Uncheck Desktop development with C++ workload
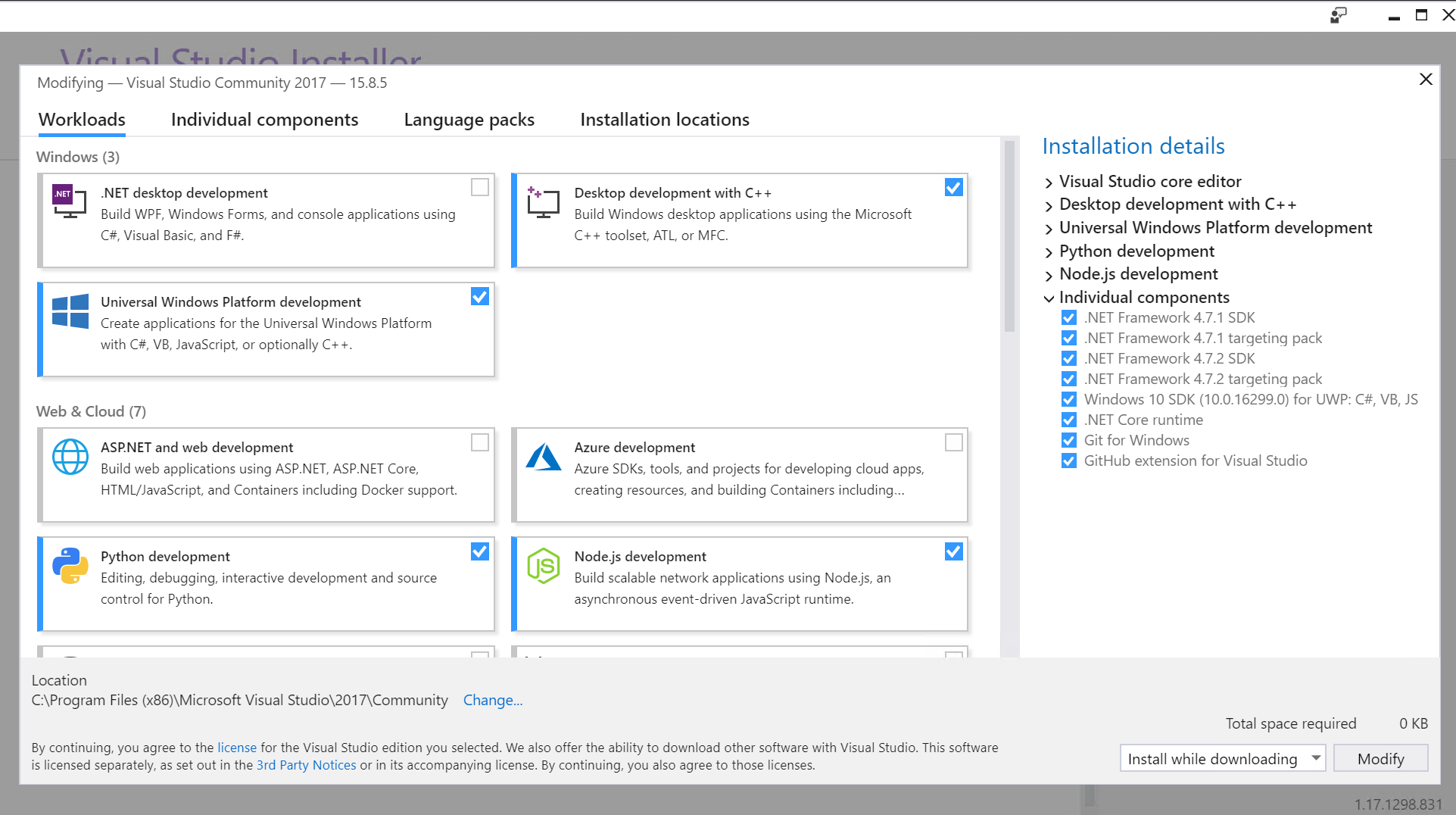Image resolution: width=1456 pixels, height=815 pixels. coord(954,187)
